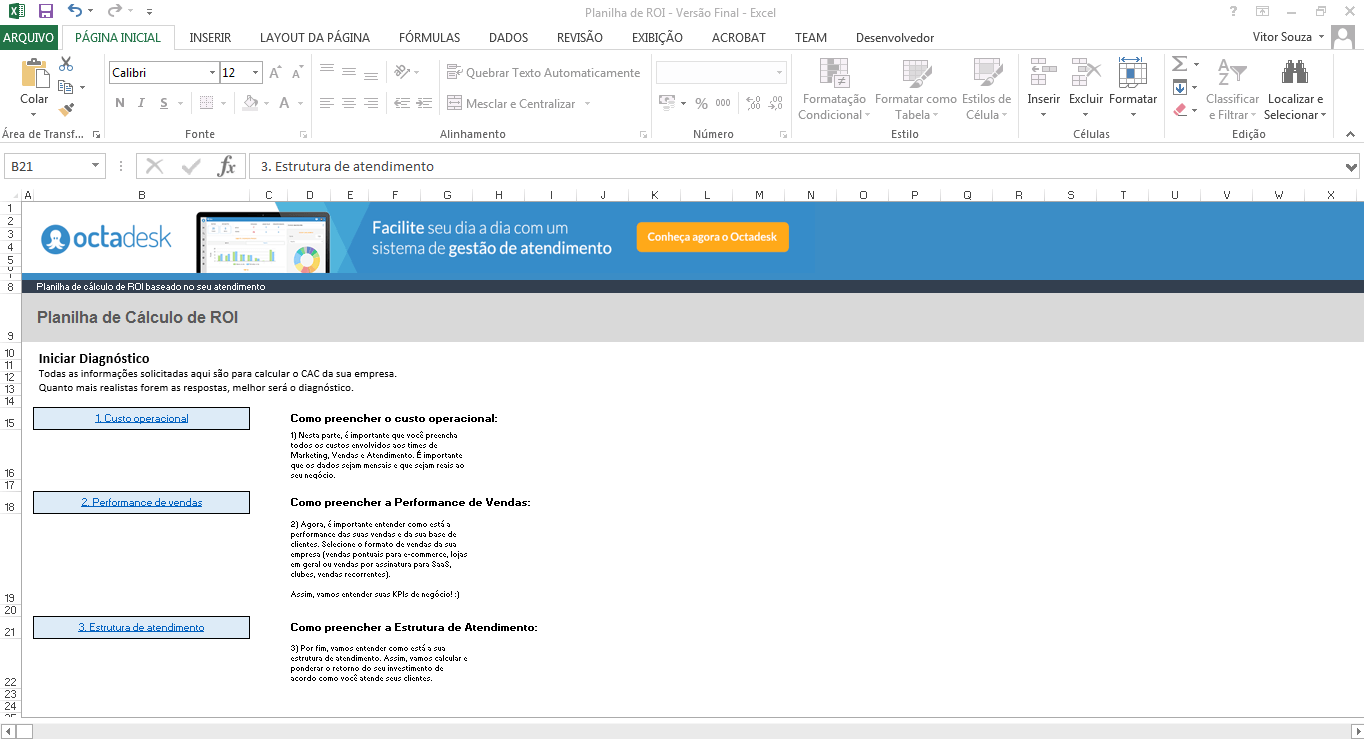Screen dimensions: 1364x744
Task: Toggle underline S formatting
Action: click(x=163, y=103)
